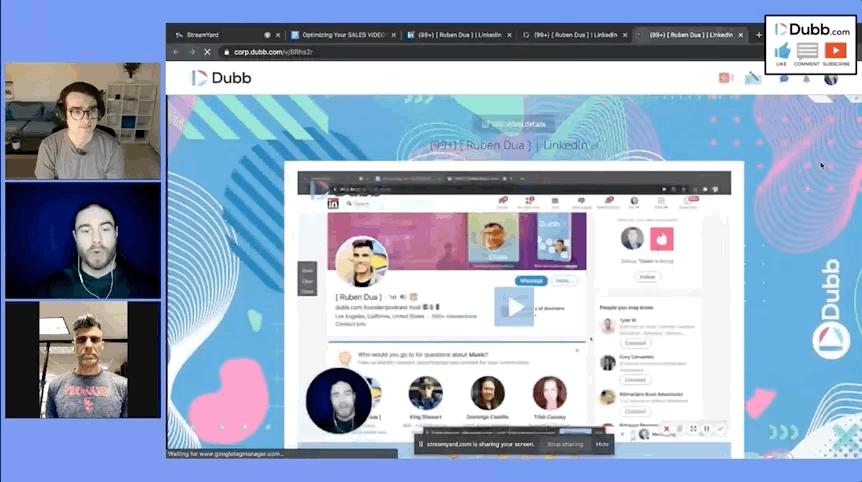
Task: Open the Dubb header chart and pencil icon
Action: pyautogui.click(x=753, y=78)
